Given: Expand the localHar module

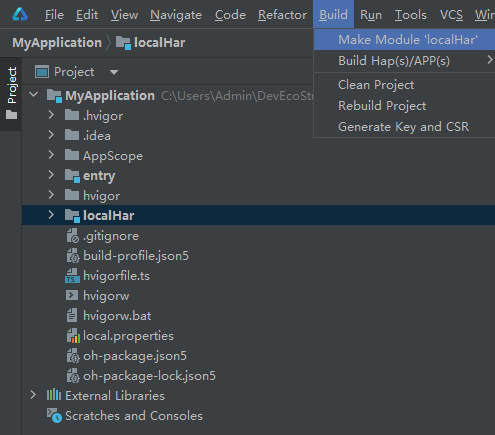Looking at the screenshot, I should 51,215.
